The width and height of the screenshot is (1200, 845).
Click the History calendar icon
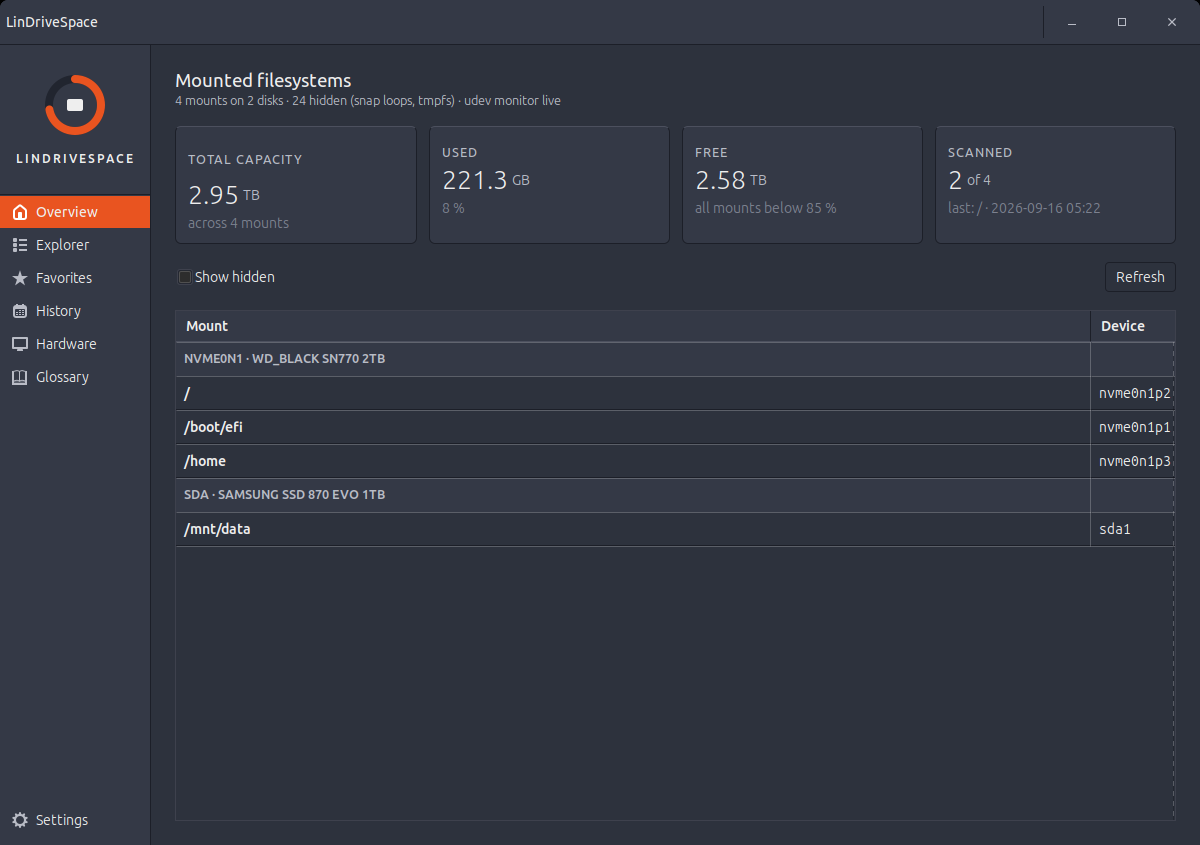point(19,311)
